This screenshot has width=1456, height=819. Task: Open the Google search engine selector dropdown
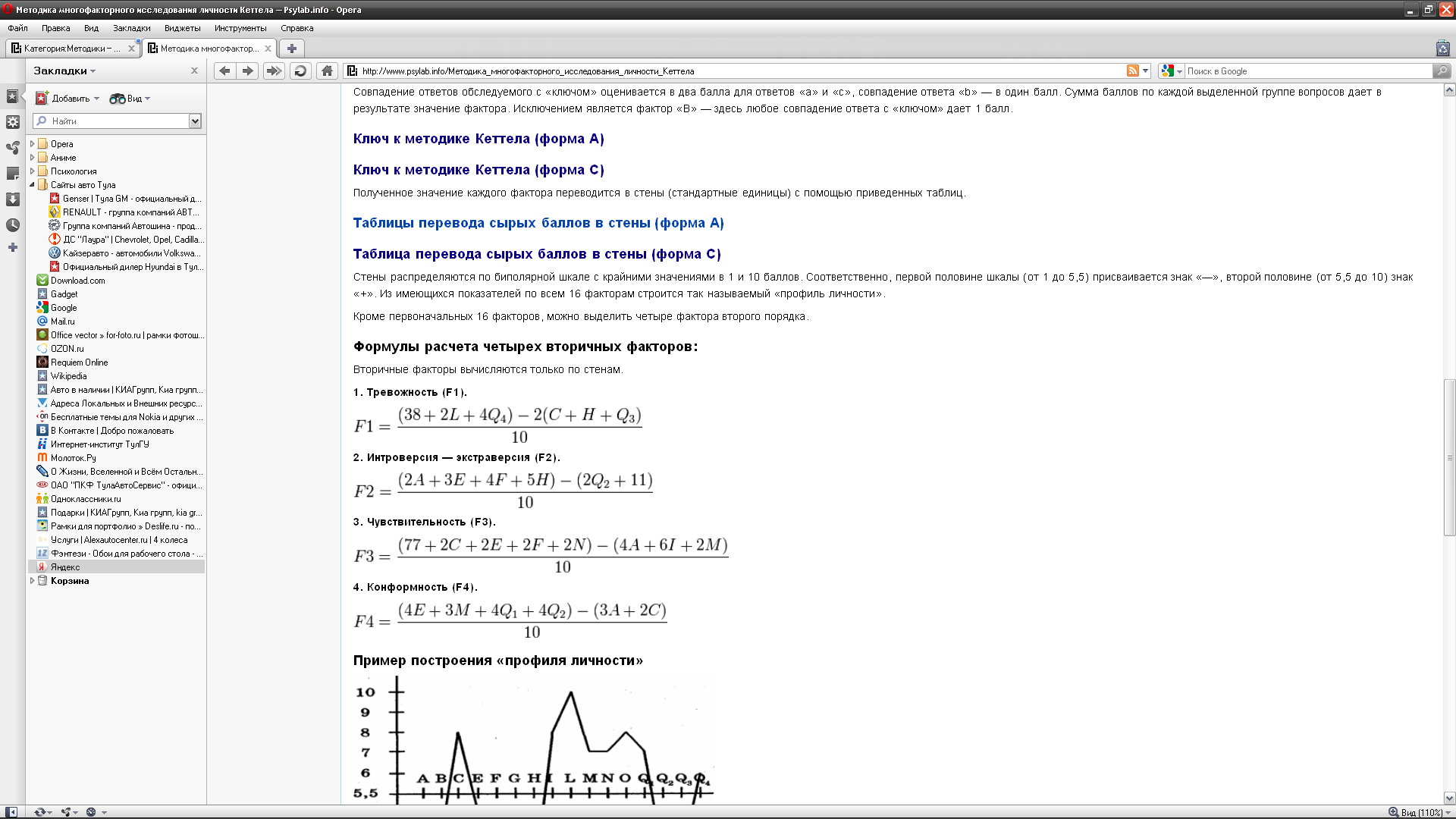point(1172,71)
